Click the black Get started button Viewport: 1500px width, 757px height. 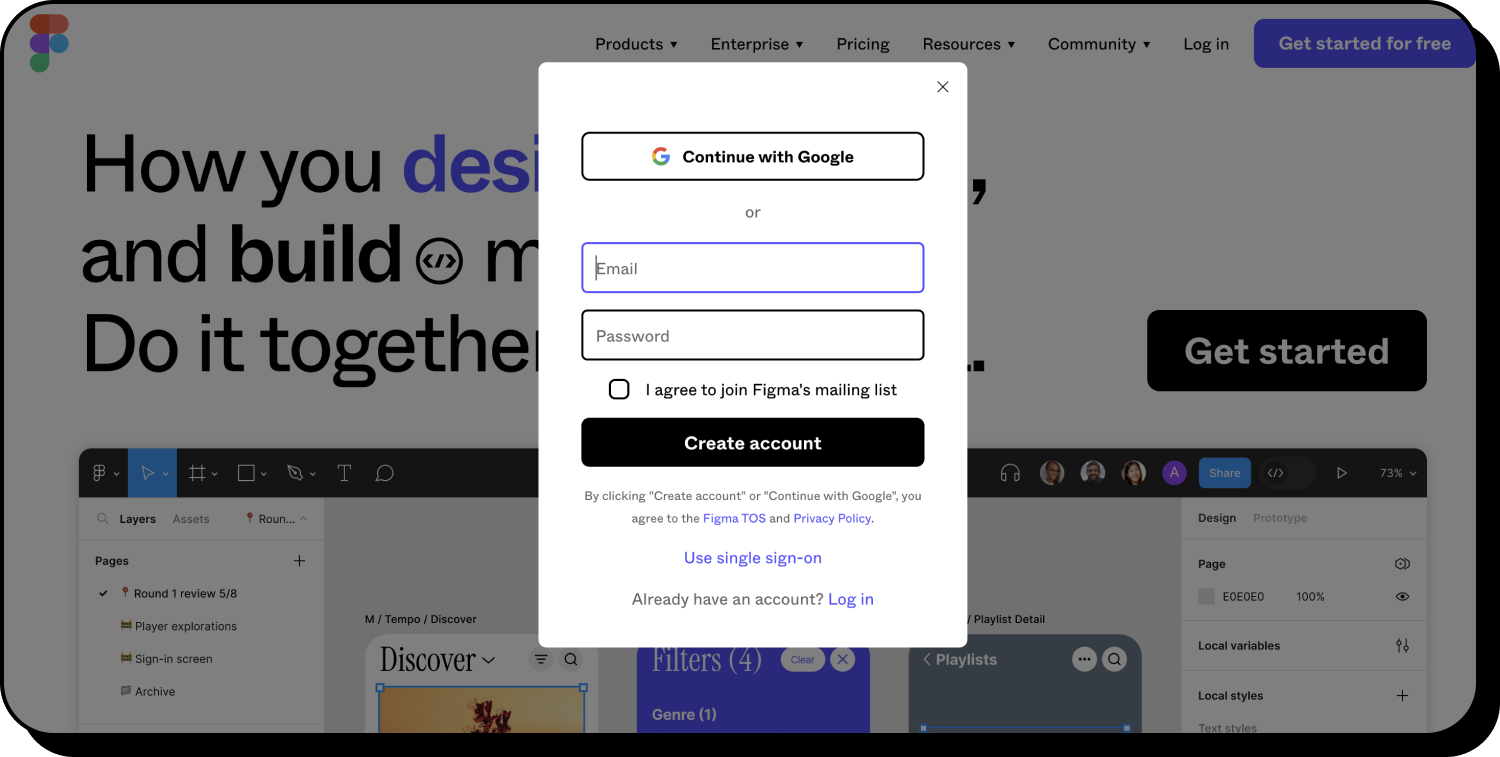tap(1286, 351)
